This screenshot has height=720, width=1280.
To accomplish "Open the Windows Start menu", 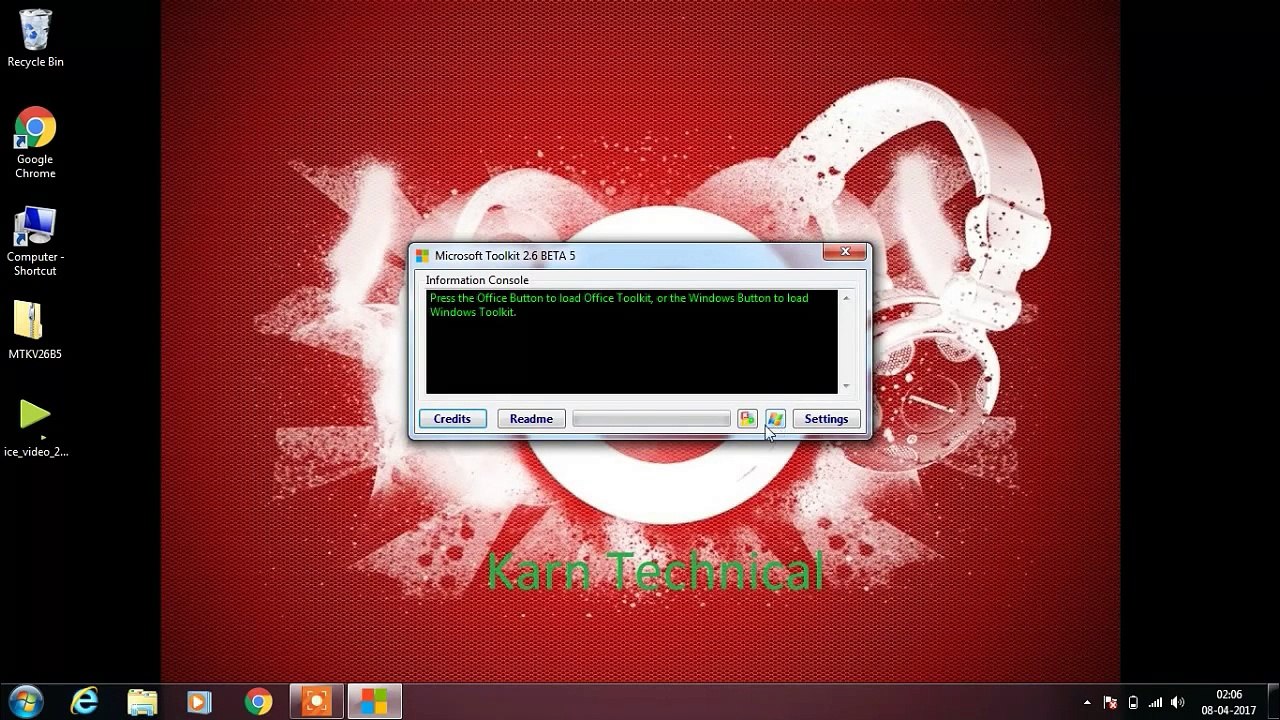I will click(x=26, y=702).
